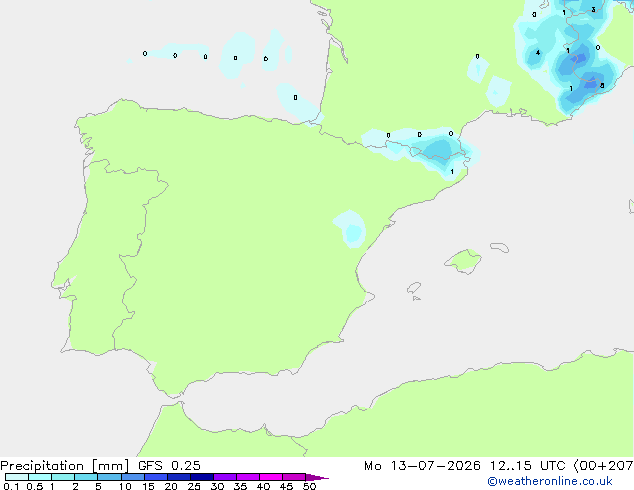Click the 5 mm legend swatch
634x490 pixels.
coord(110,477)
